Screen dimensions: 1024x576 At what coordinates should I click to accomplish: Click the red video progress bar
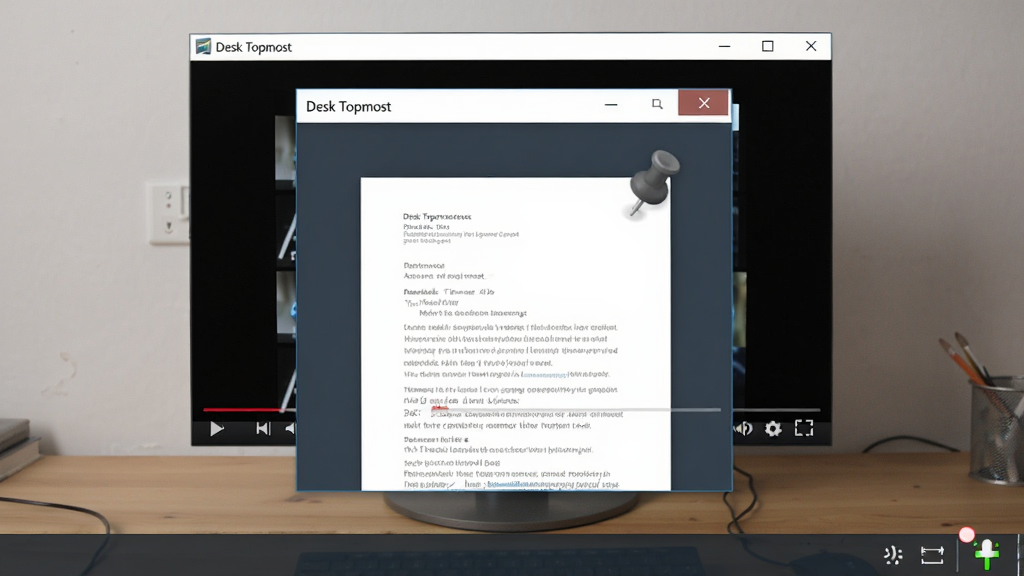pyautogui.click(x=244, y=409)
